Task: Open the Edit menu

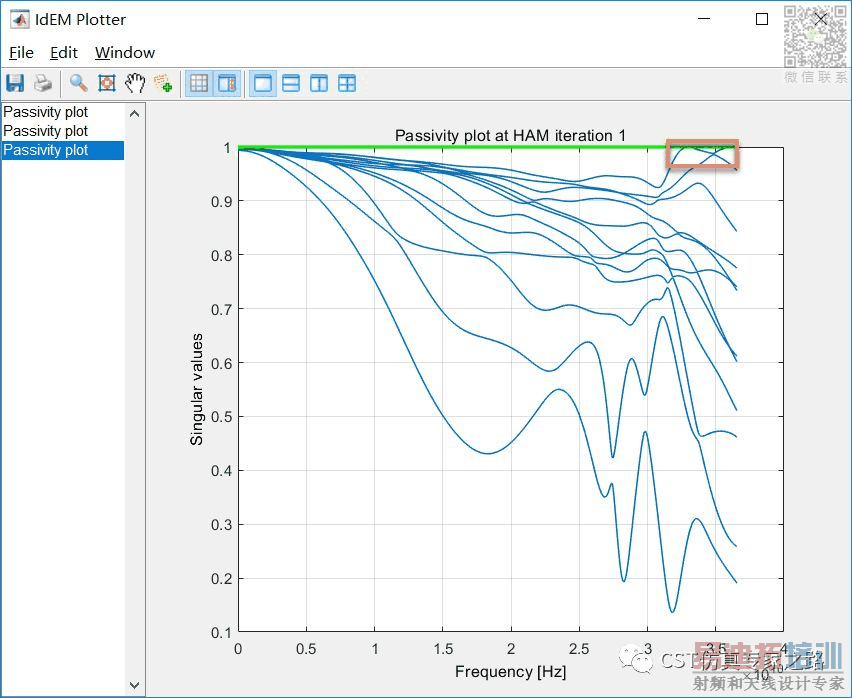Action: coord(64,53)
